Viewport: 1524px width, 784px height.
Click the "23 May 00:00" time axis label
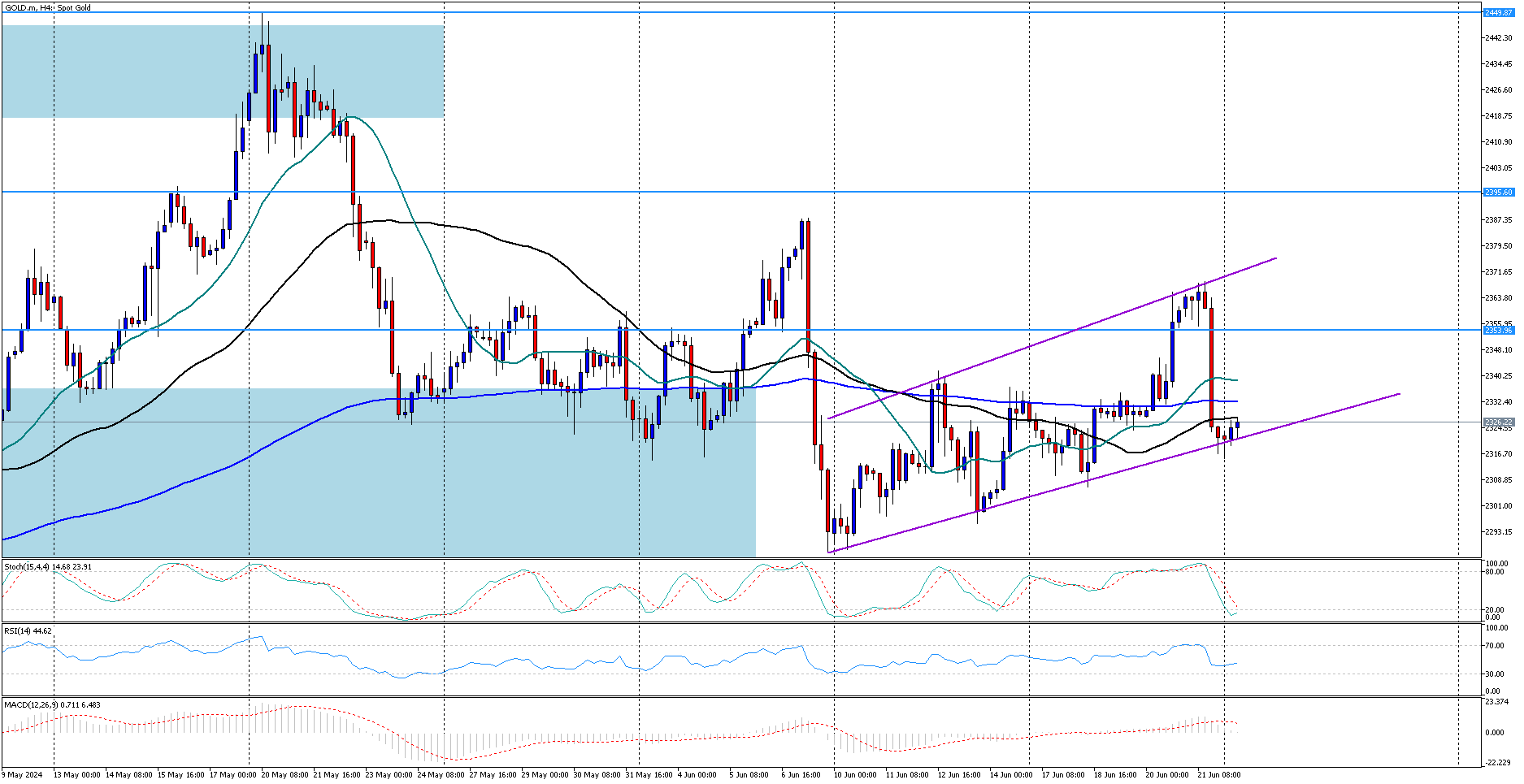coord(389,775)
